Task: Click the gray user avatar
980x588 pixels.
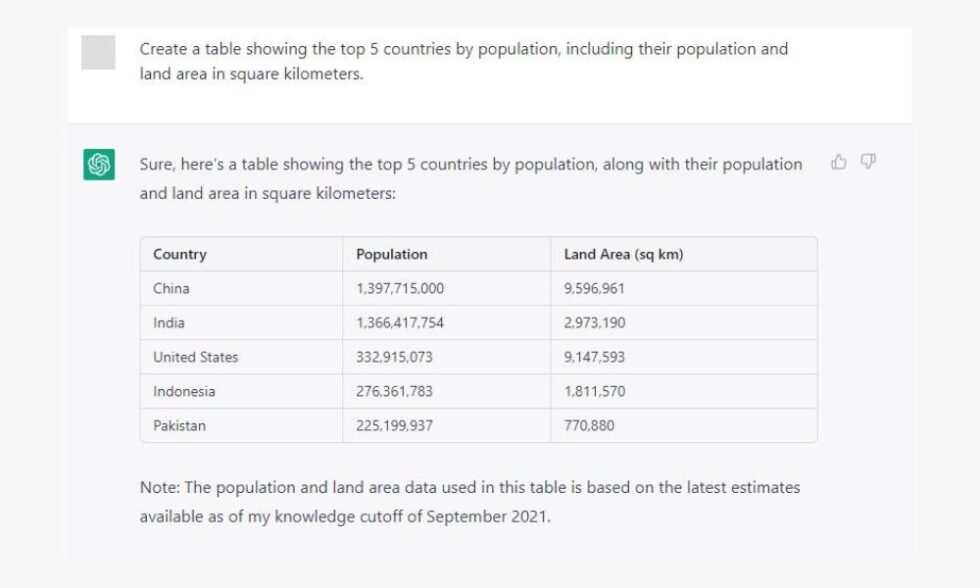Action: 98,52
